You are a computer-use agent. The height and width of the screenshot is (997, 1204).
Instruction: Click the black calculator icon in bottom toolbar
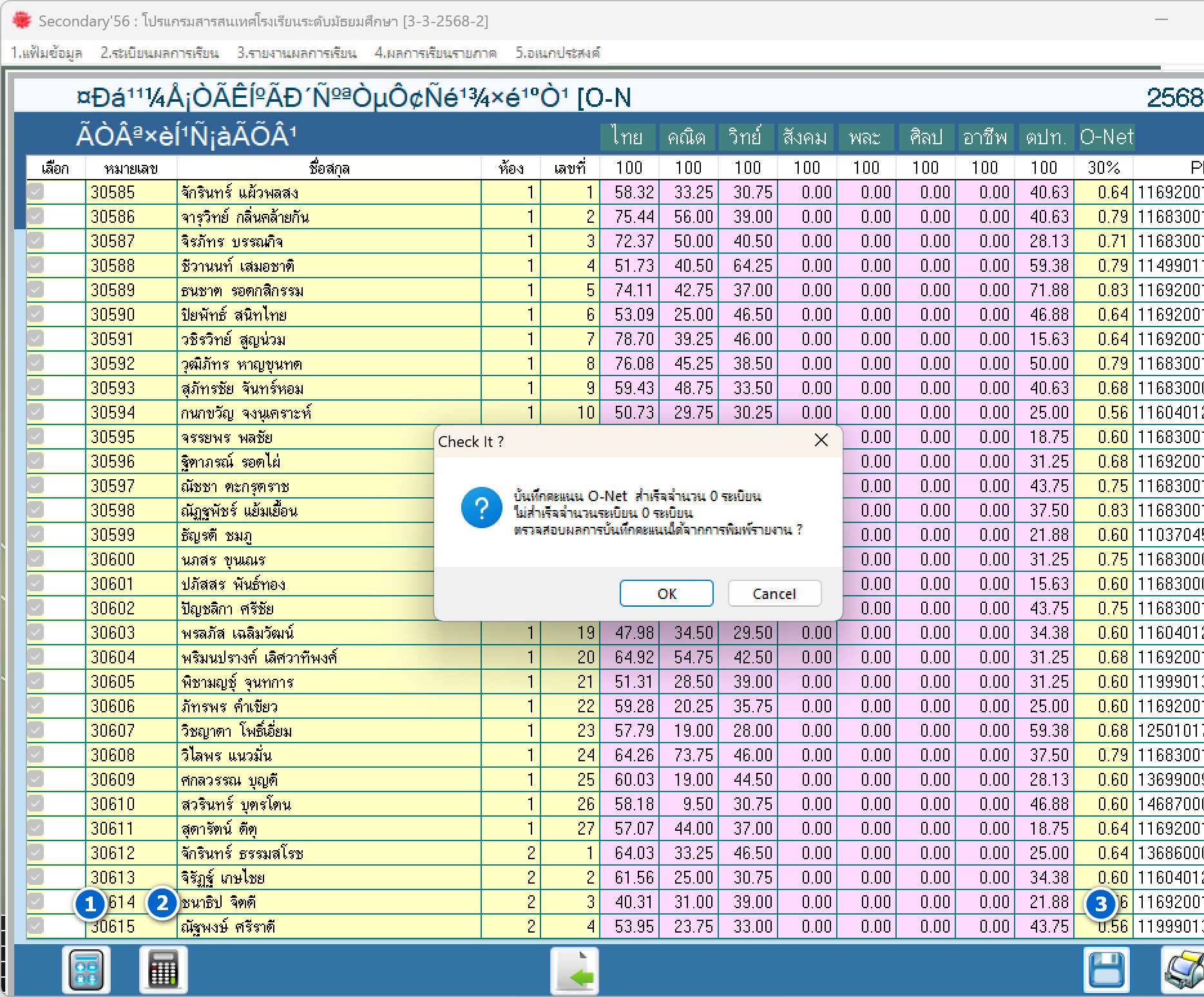(x=163, y=970)
